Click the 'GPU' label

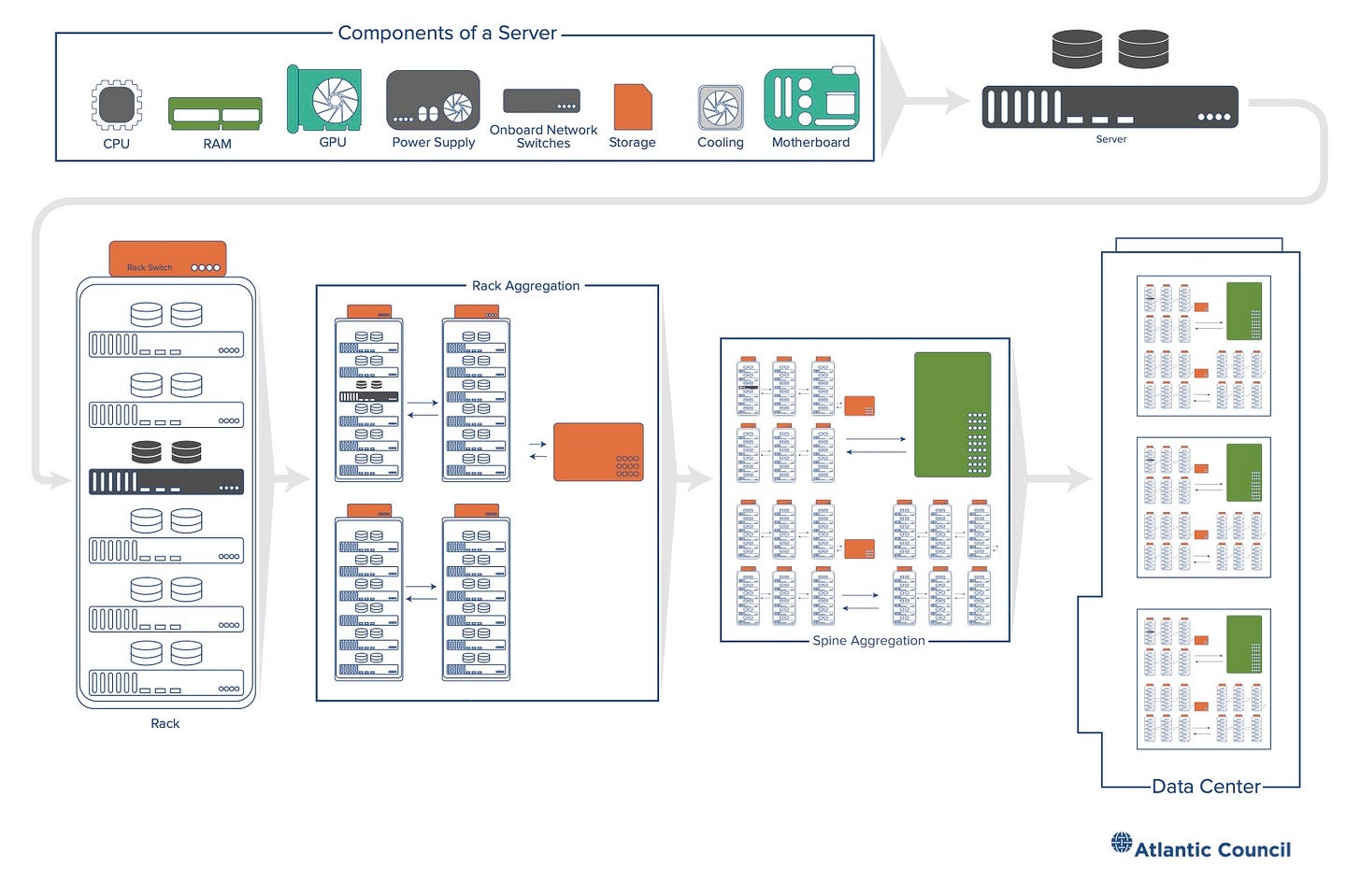click(333, 142)
